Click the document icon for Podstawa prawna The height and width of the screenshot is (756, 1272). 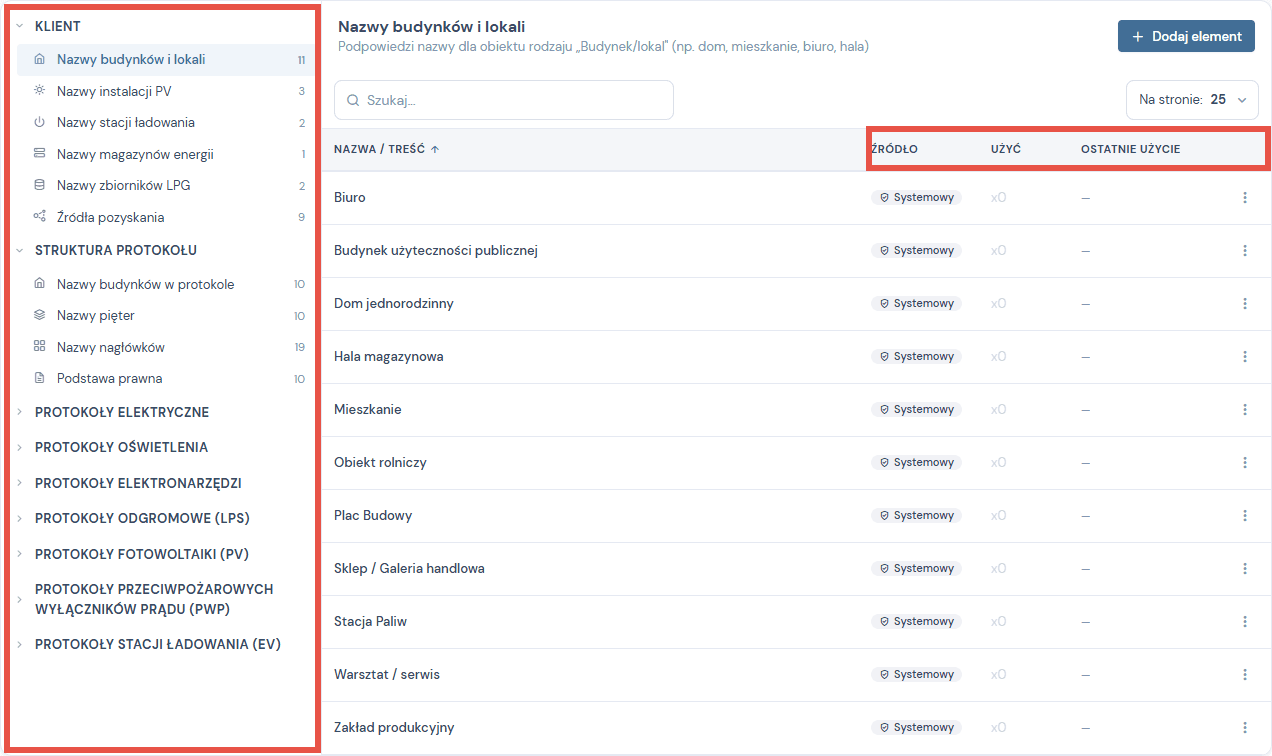pos(40,379)
